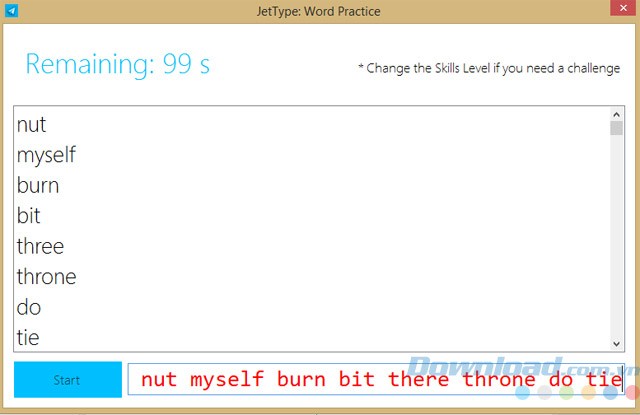Click the JetType: Word Practice title bar

(x=319, y=10)
